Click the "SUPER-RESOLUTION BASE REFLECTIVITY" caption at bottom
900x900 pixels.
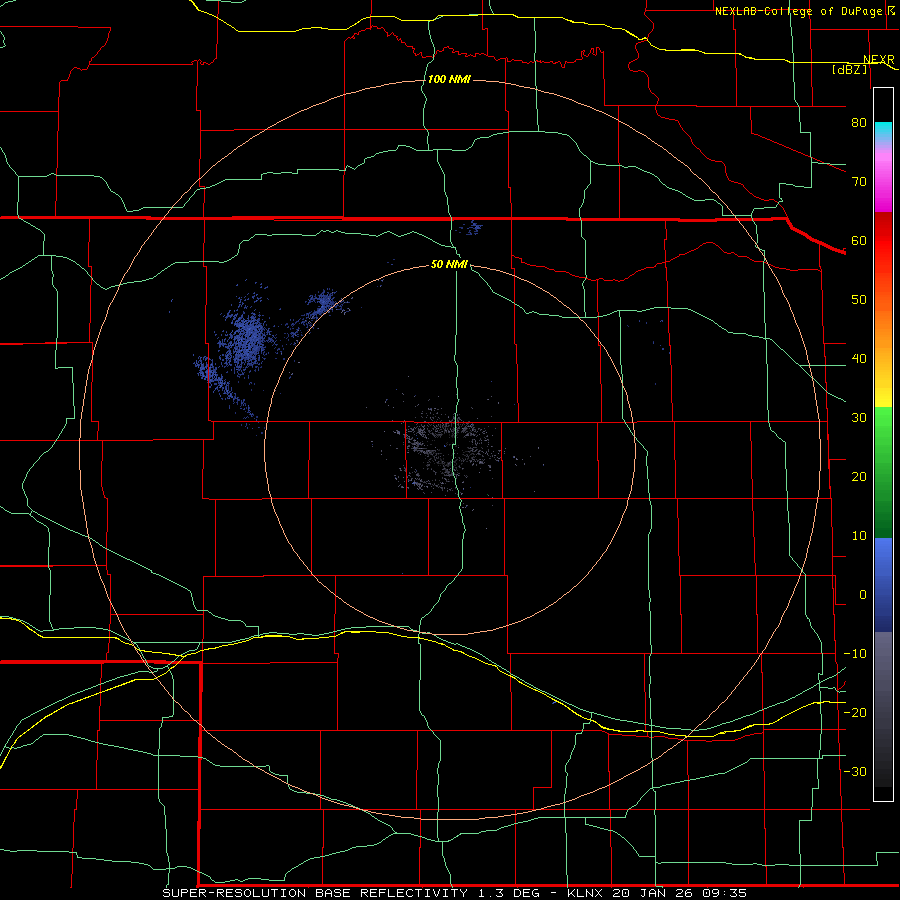(316, 893)
